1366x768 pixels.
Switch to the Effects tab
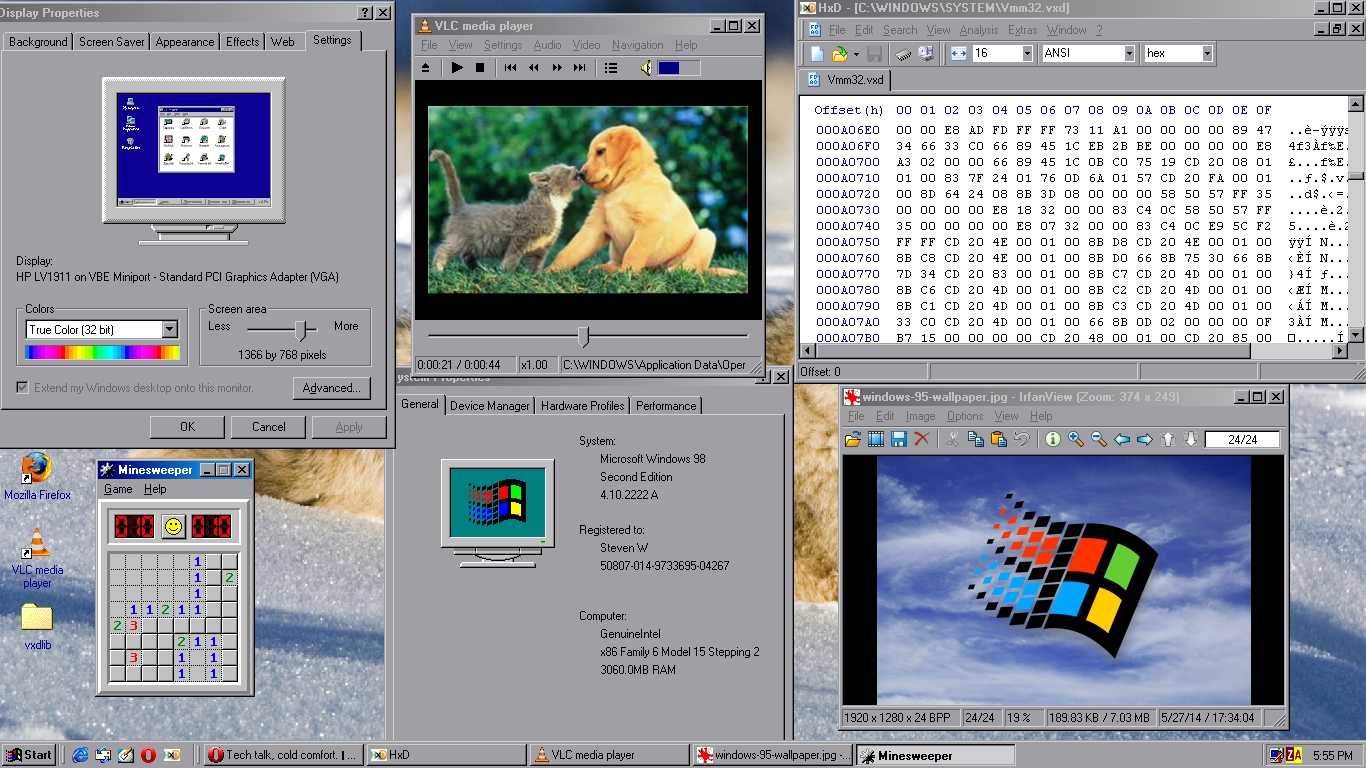[242, 42]
